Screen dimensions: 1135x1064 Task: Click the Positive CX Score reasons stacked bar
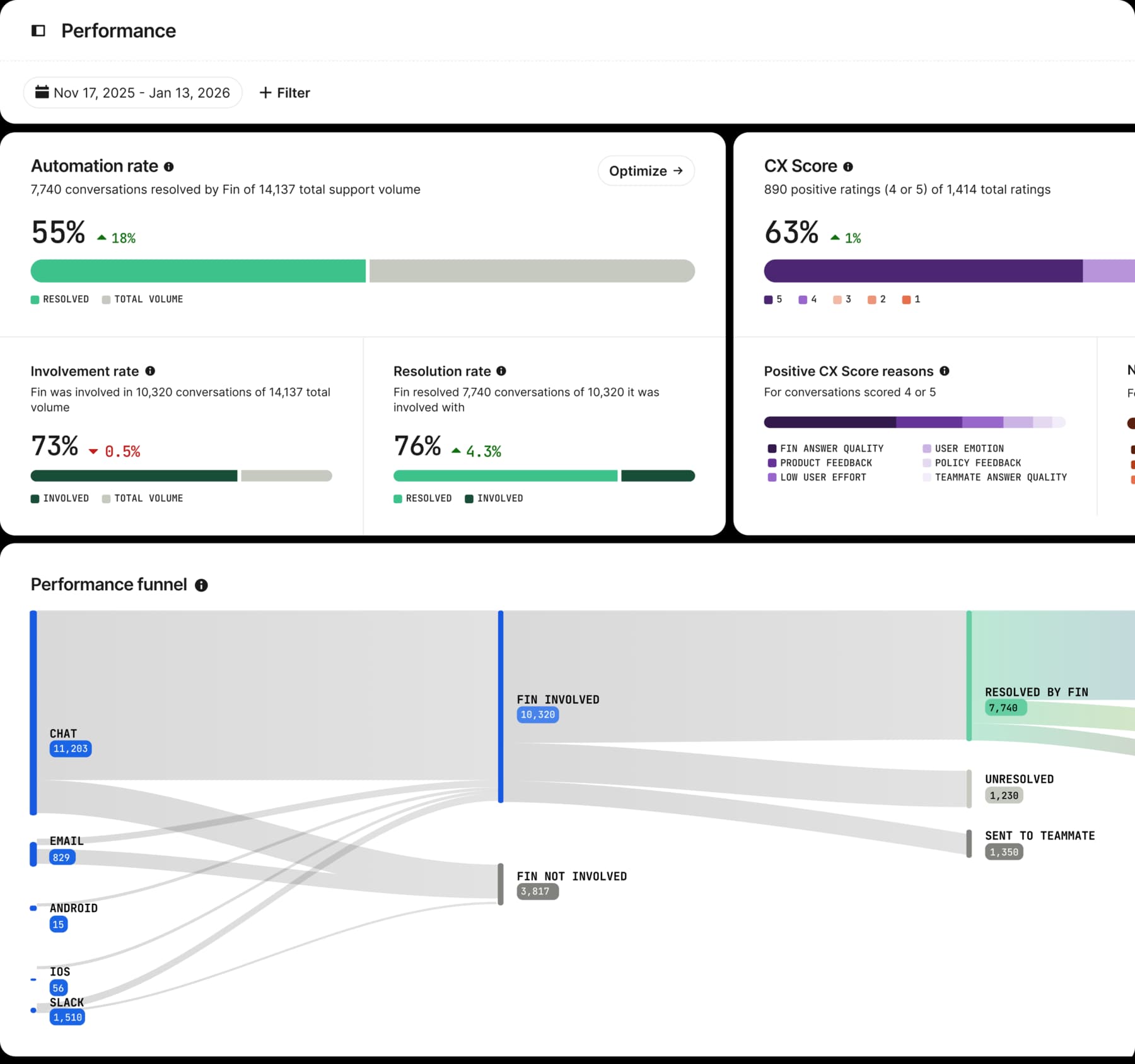914,422
